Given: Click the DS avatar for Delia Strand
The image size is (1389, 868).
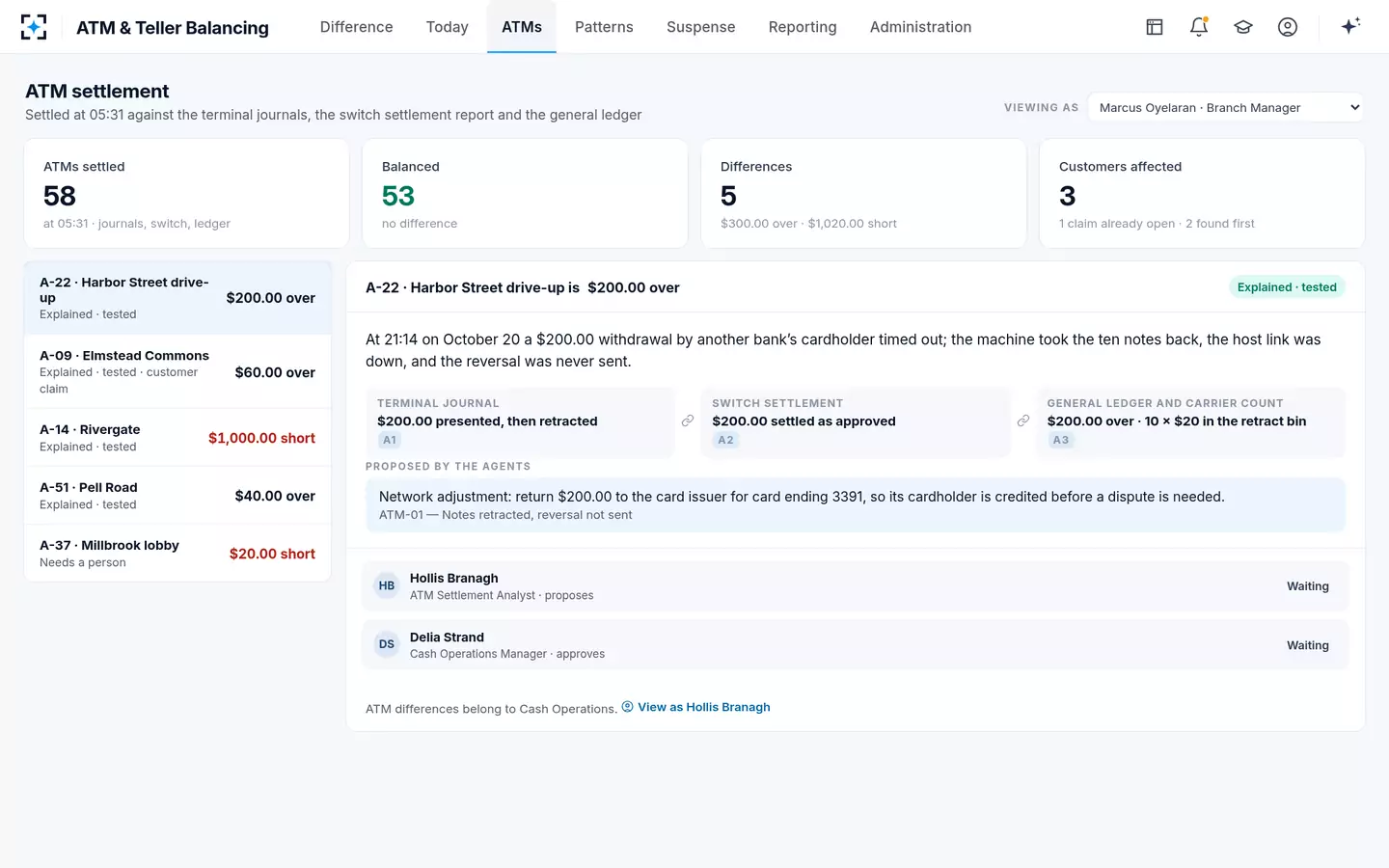Looking at the screenshot, I should coord(387,644).
